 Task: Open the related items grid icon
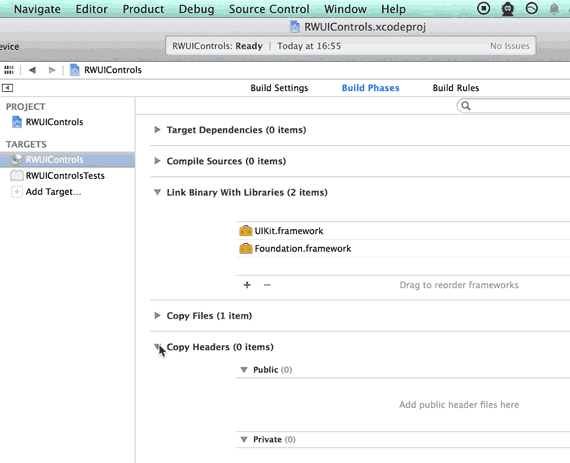pyautogui.click(x=9, y=70)
